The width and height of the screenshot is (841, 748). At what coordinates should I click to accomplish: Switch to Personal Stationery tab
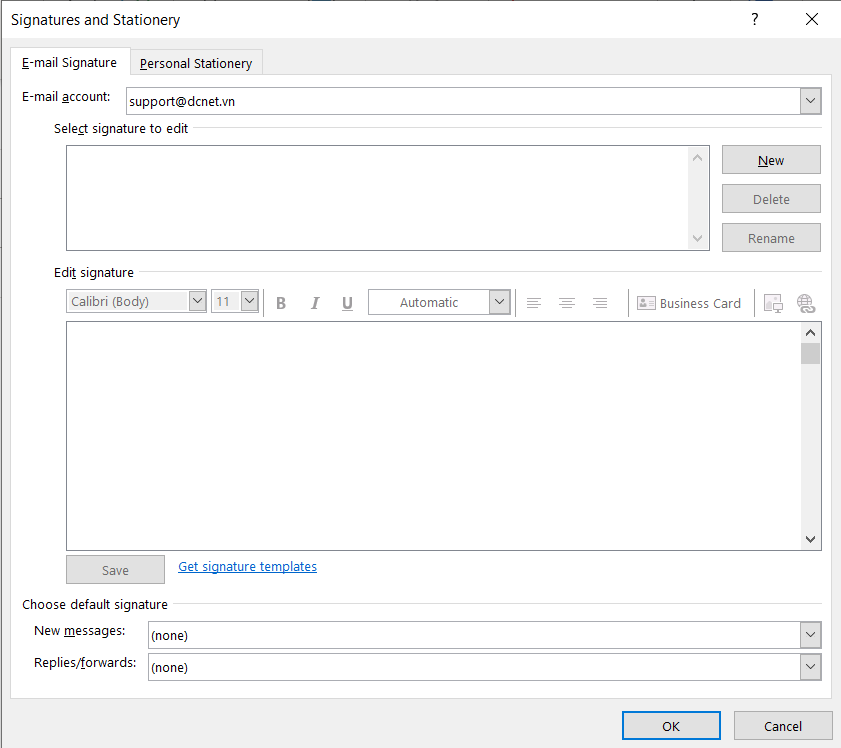pos(196,63)
